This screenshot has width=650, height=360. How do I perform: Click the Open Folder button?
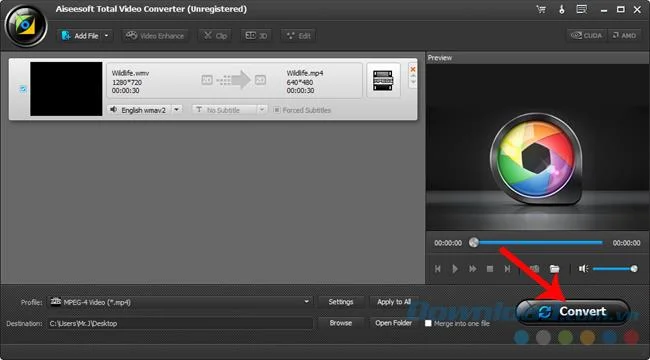click(394, 323)
